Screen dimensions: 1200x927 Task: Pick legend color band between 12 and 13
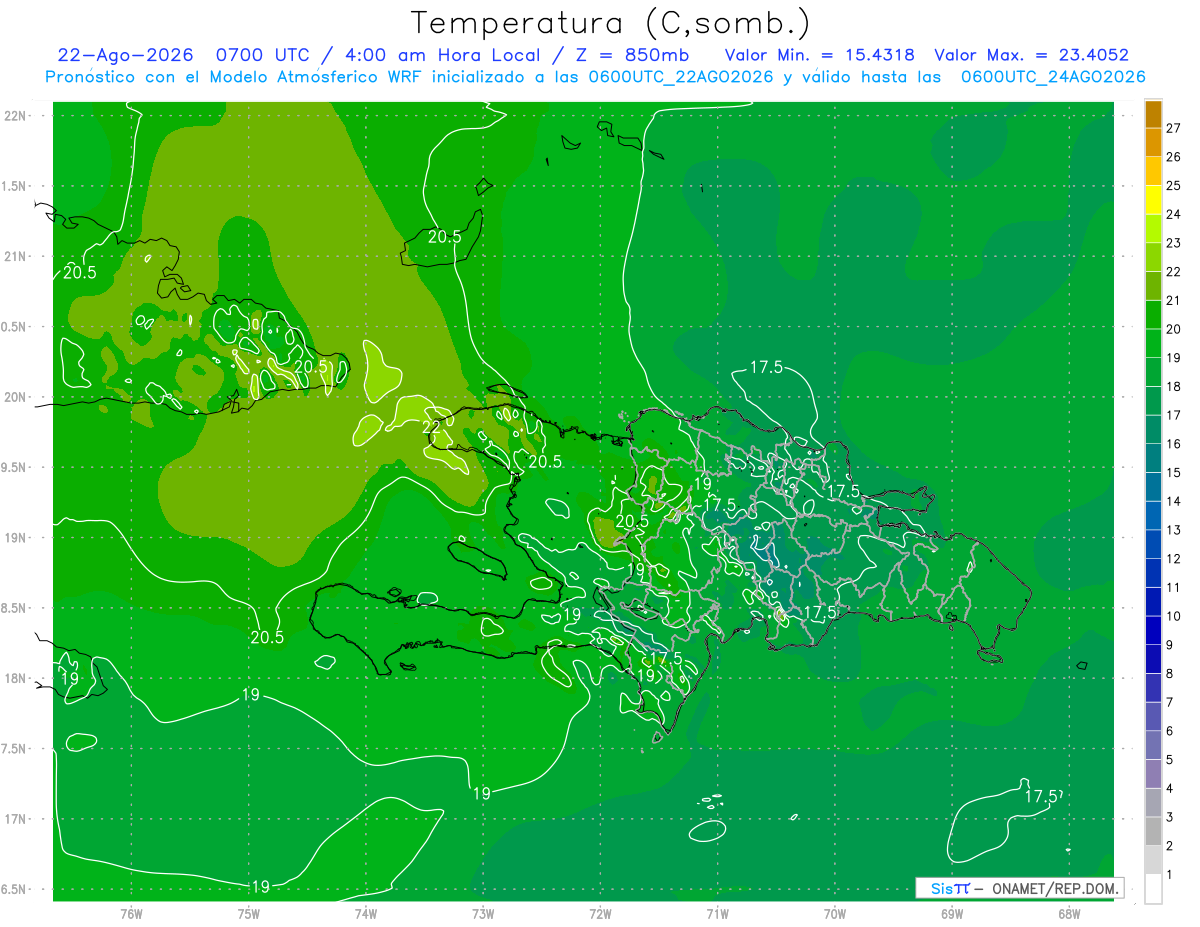coord(1154,544)
